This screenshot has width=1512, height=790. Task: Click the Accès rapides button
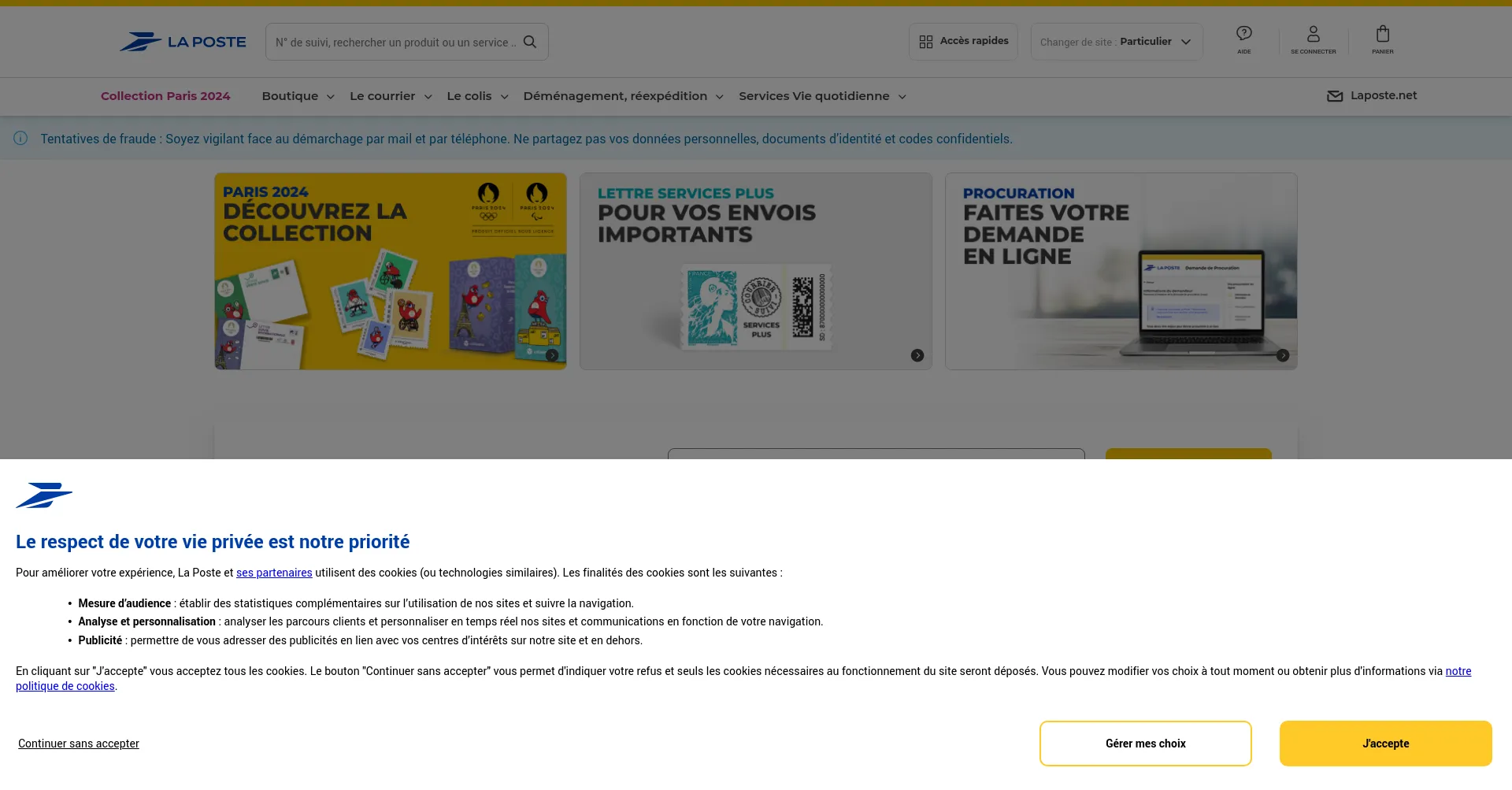coord(964,42)
